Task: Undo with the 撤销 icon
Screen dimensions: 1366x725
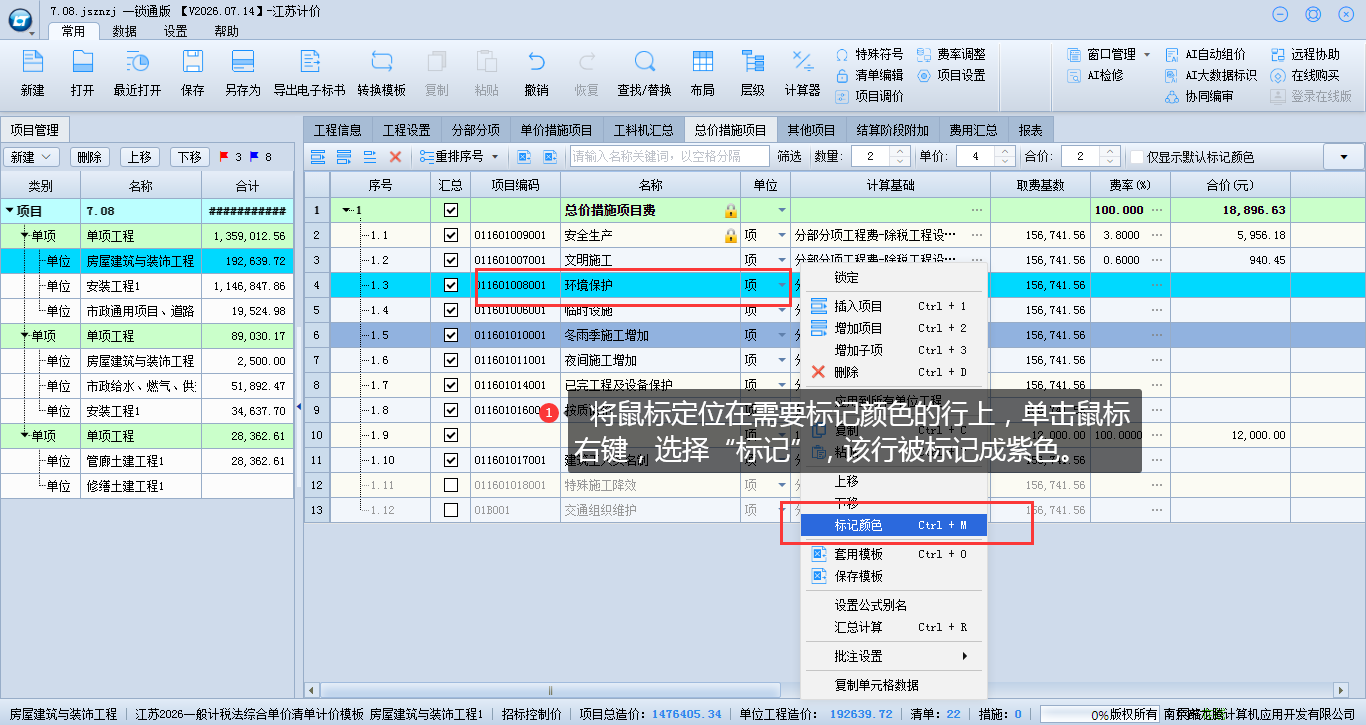Action: [536, 62]
